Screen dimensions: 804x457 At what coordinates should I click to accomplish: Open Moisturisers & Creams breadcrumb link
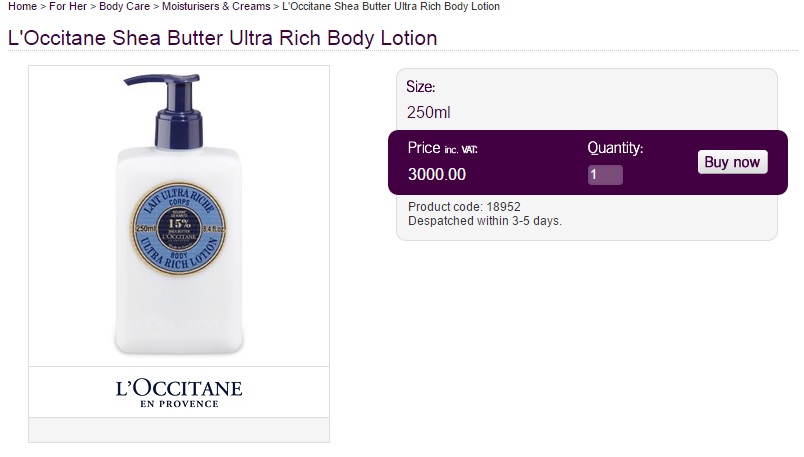tap(217, 7)
